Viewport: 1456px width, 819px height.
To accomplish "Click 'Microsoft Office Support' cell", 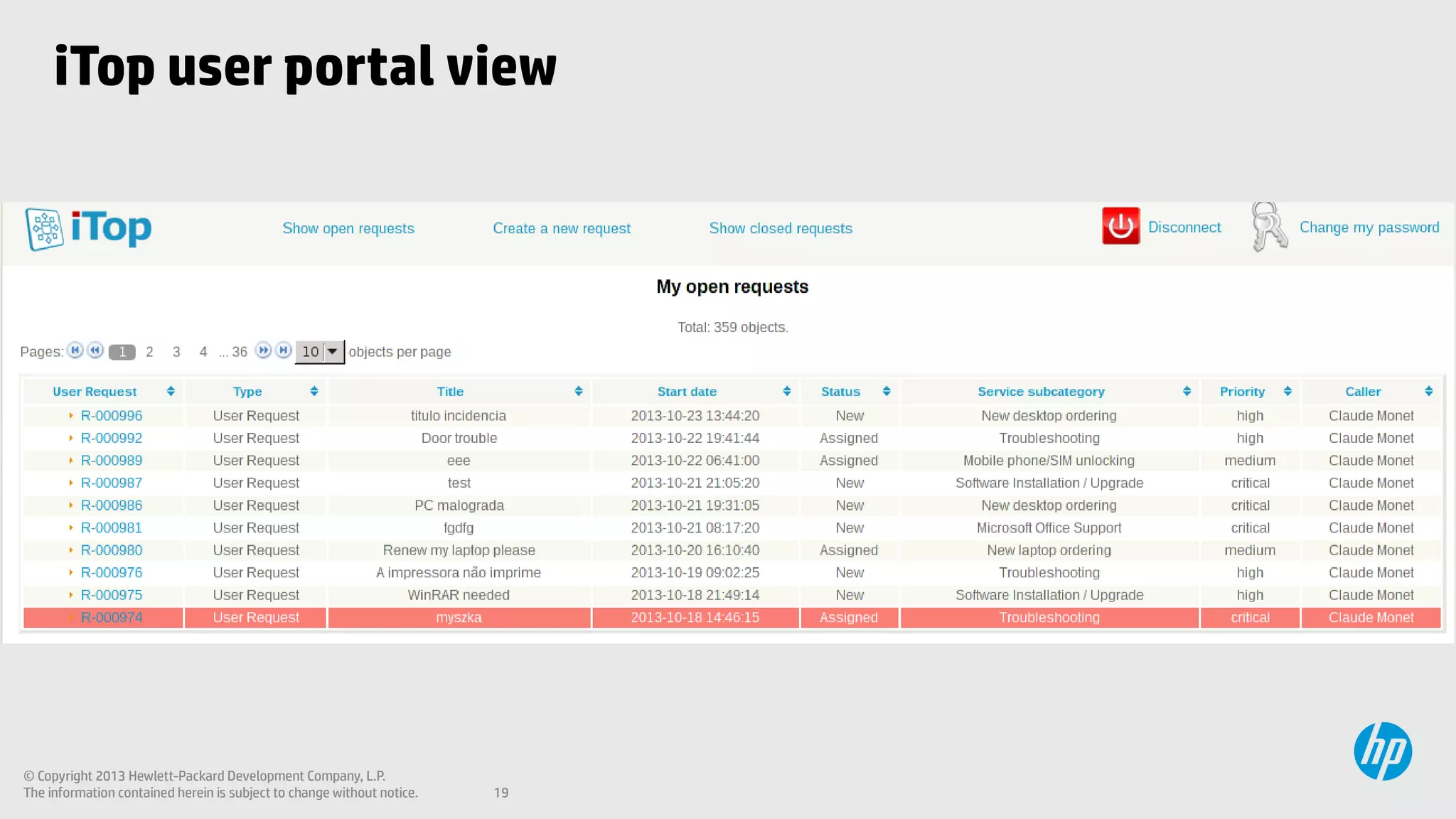I will [1049, 528].
